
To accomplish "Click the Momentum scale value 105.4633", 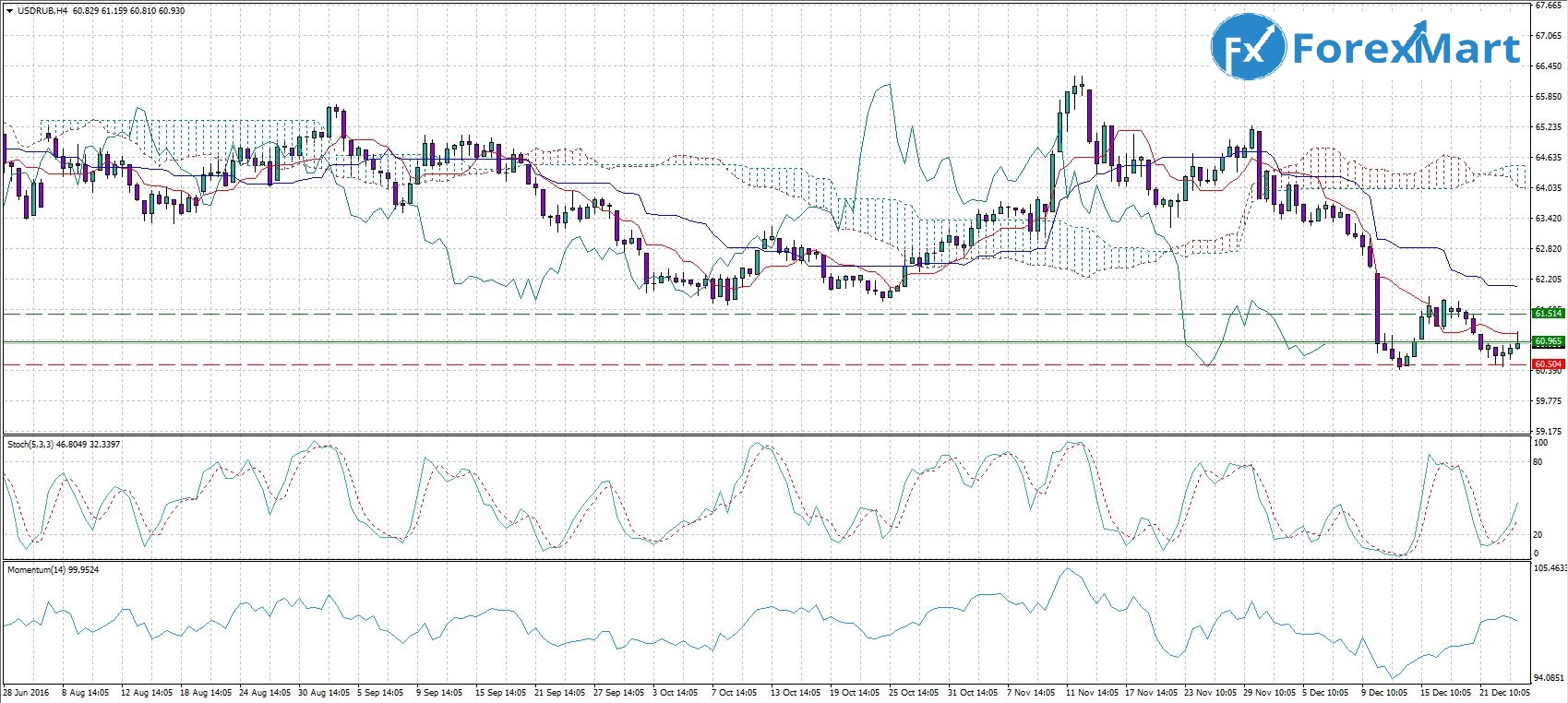I will coord(1550,569).
